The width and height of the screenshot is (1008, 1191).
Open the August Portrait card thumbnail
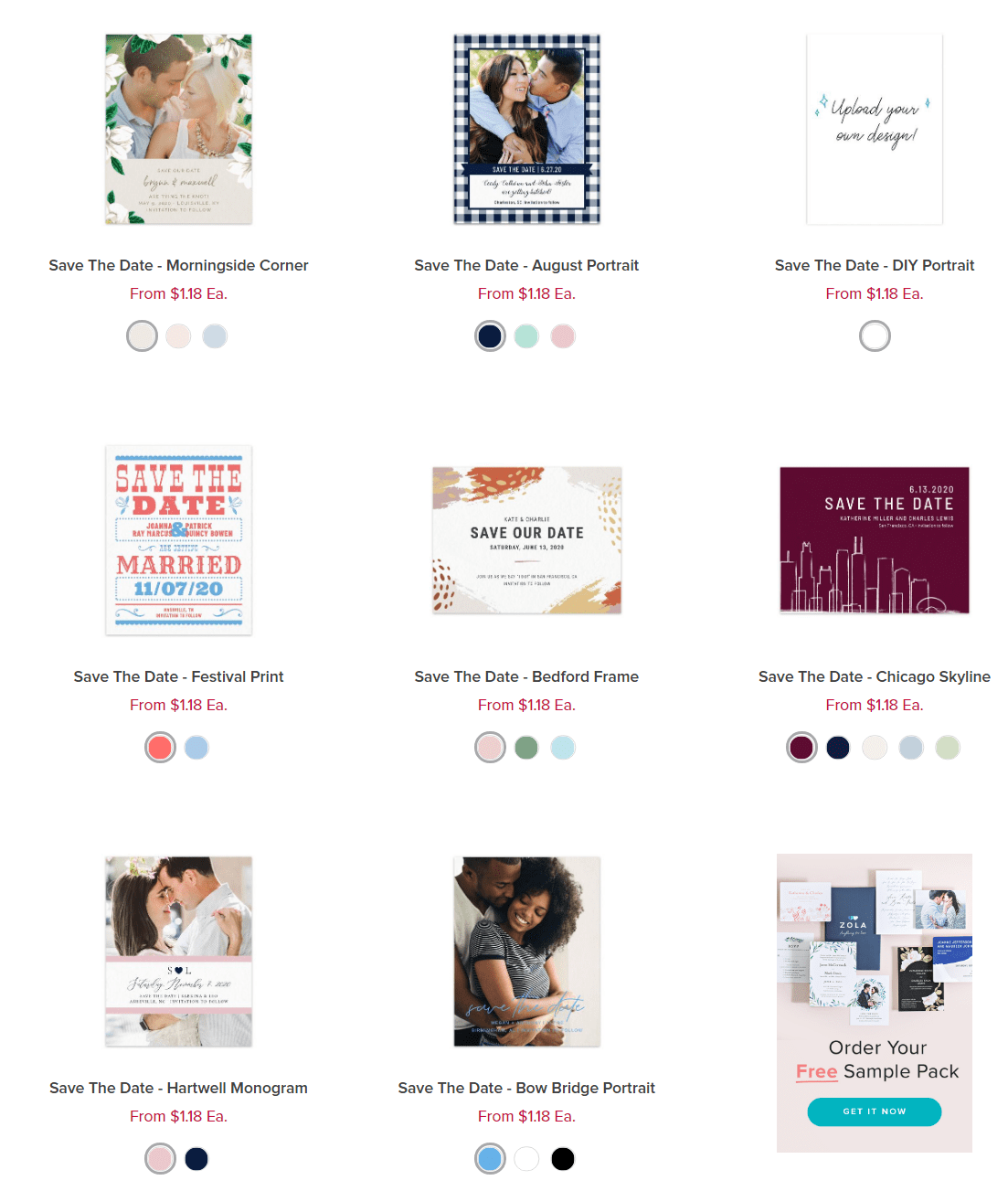[526, 129]
